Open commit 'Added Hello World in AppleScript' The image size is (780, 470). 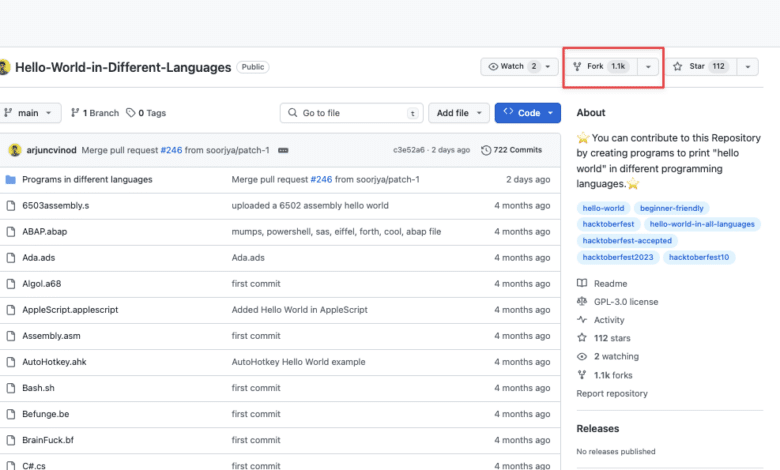pyautogui.click(x=299, y=309)
